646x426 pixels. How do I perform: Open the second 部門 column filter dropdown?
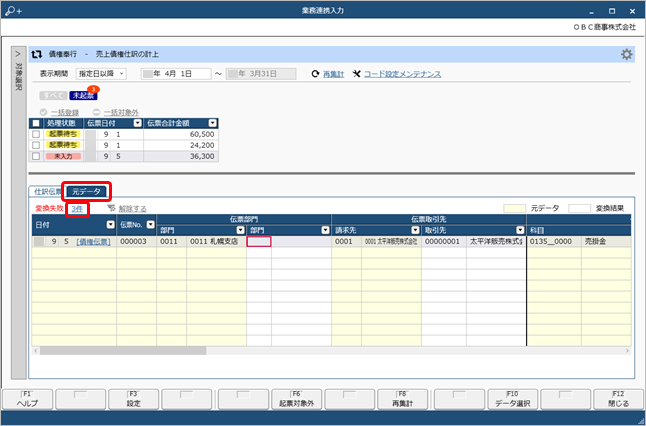point(325,230)
